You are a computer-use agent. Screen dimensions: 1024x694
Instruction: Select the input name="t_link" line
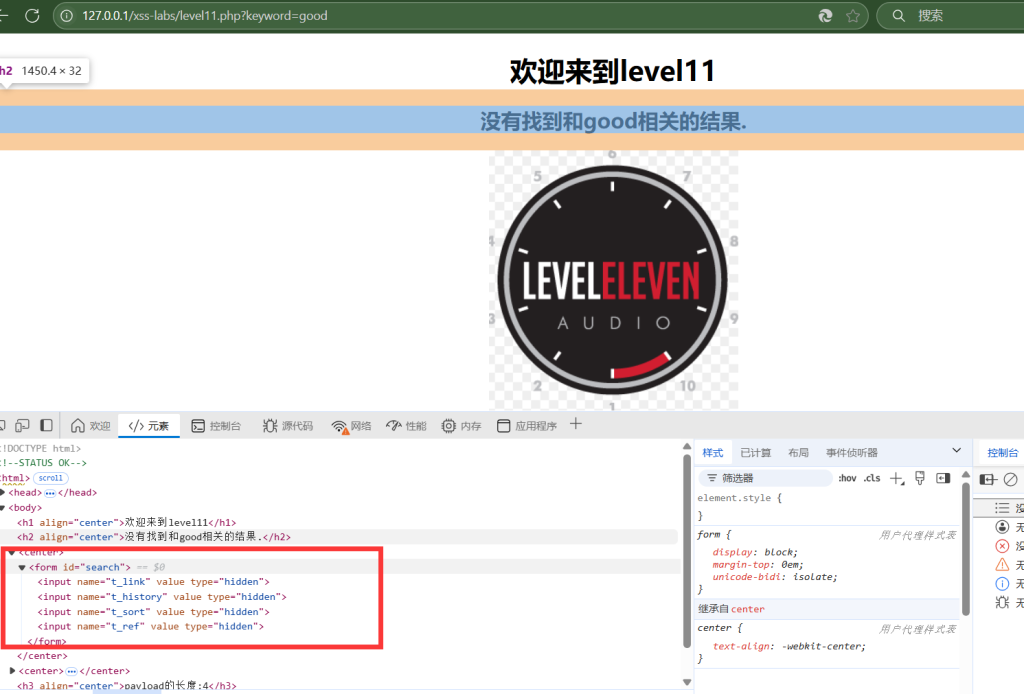tap(153, 582)
